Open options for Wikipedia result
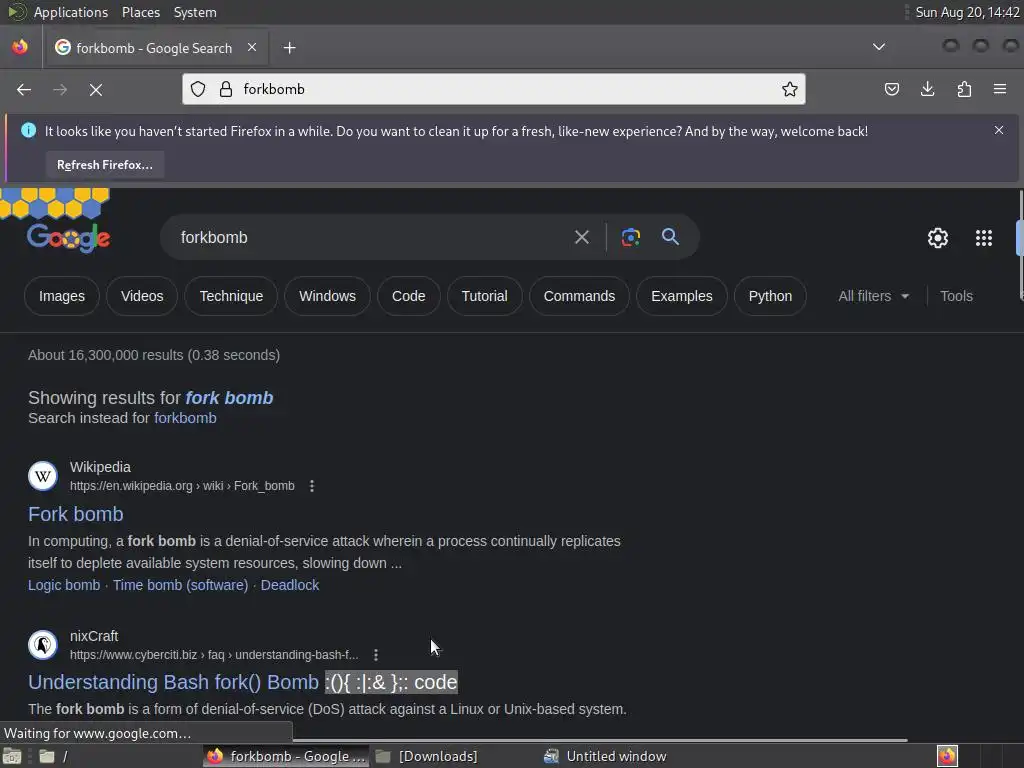 point(312,486)
